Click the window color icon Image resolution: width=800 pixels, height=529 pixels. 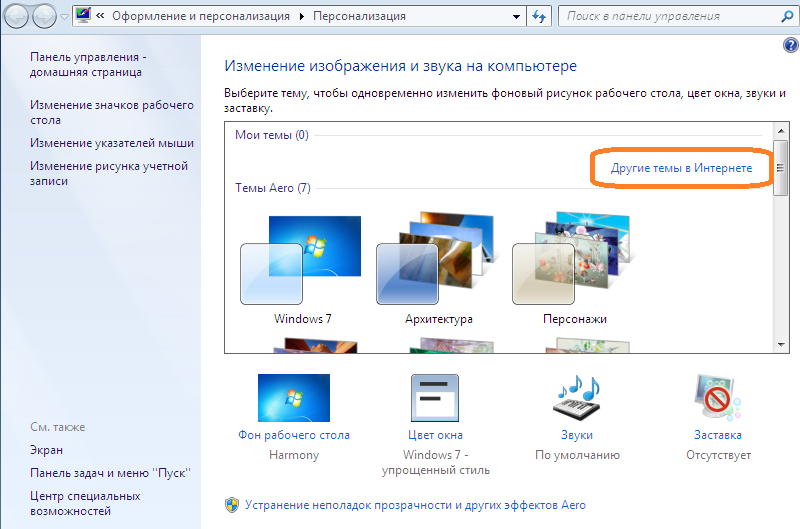click(435, 398)
